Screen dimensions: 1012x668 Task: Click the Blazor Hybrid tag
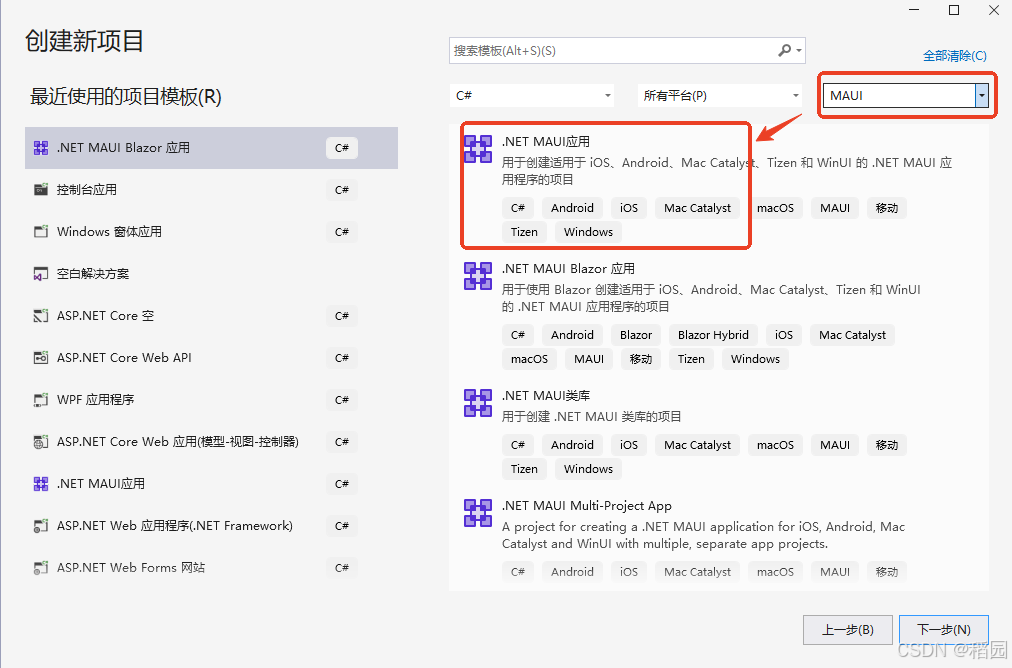click(713, 335)
